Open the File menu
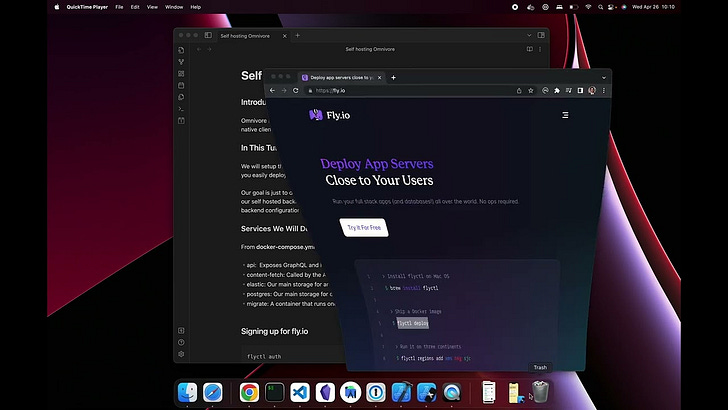Screen dimensions: 728x410 coord(119,7)
